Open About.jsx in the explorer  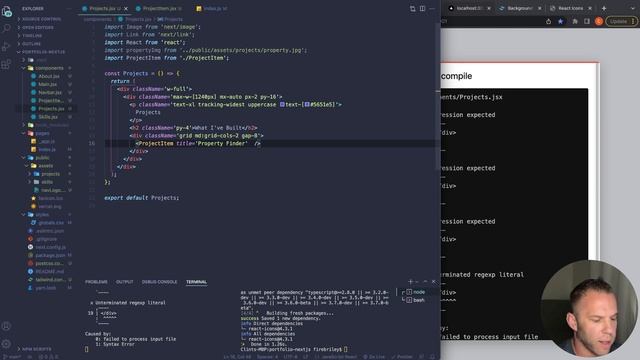click(49, 76)
